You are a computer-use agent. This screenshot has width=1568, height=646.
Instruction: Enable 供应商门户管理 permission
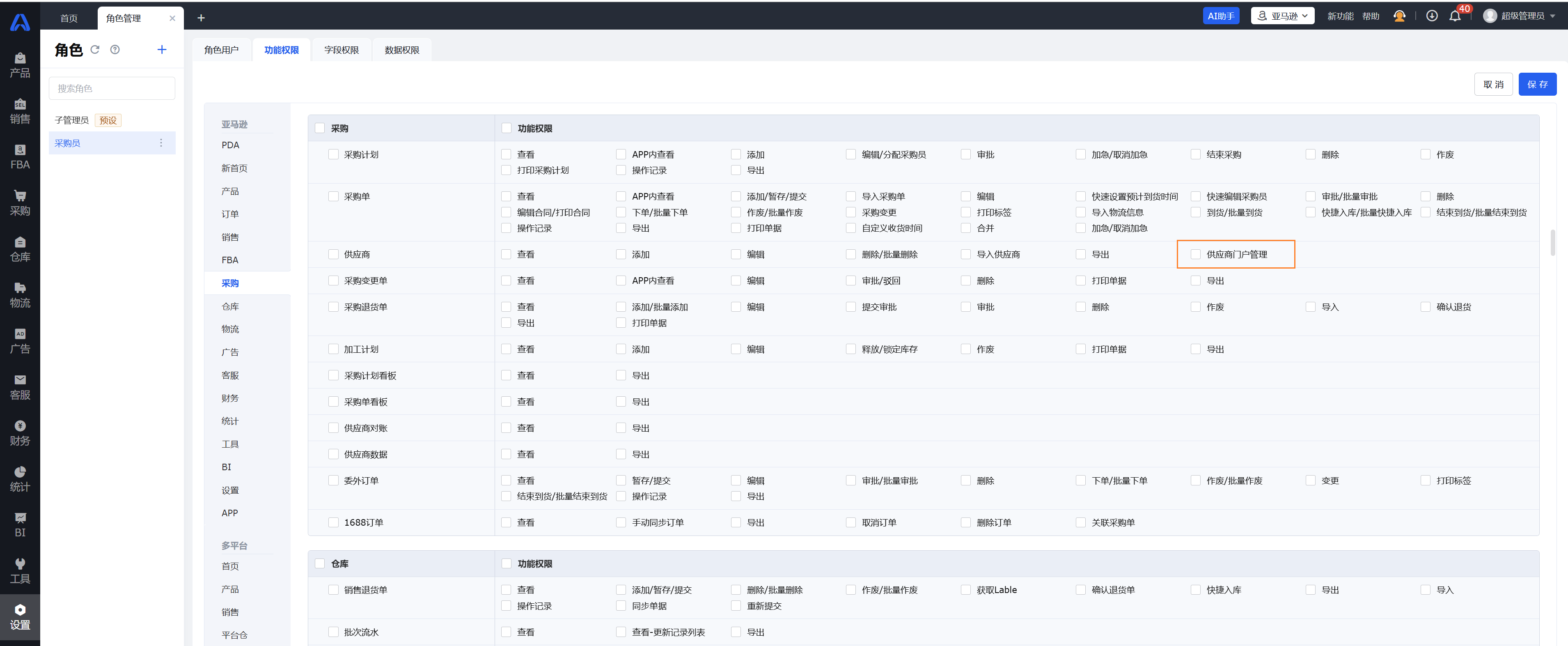pyautogui.click(x=1195, y=254)
